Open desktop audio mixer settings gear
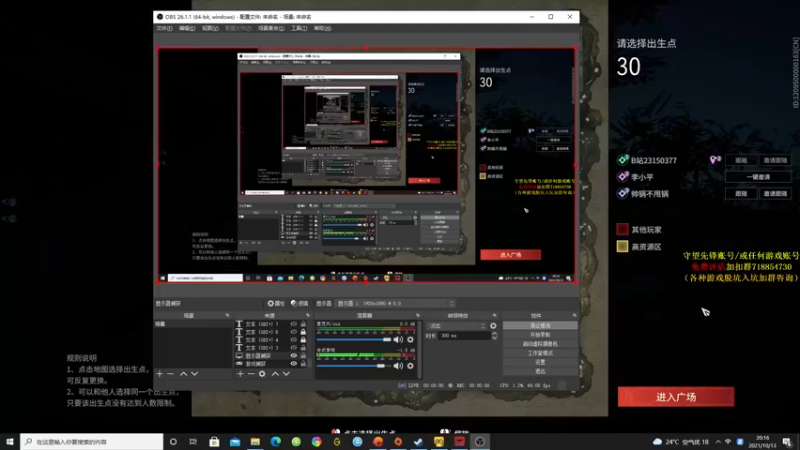 tap(410, 366)
